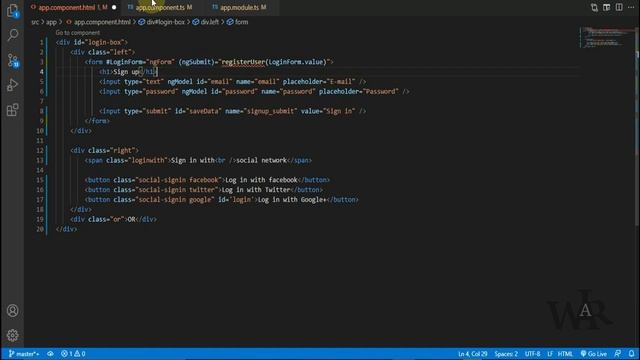Split the editor right

click(x=619, y=7)
